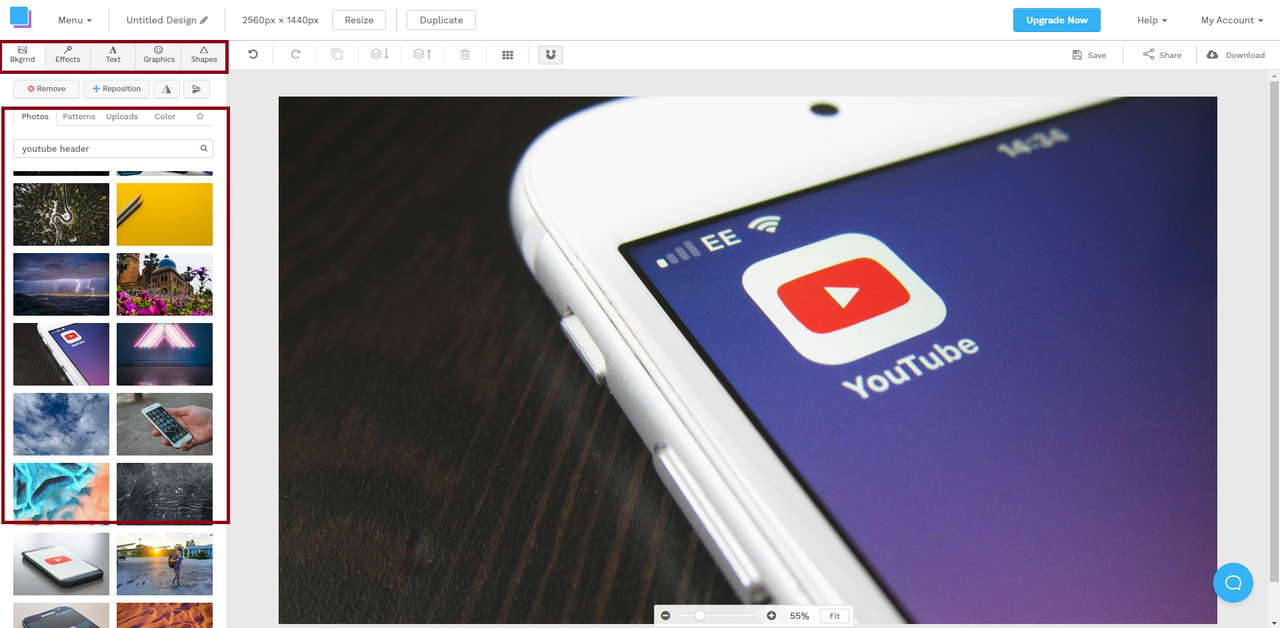Rename design via pencil icon
1280x628 pixels.
tap(204, 20)
